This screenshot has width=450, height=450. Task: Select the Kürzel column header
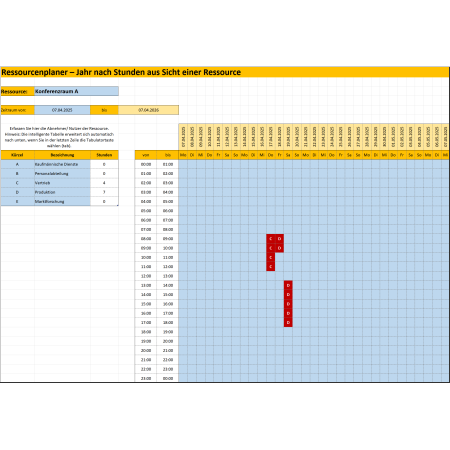17,155
